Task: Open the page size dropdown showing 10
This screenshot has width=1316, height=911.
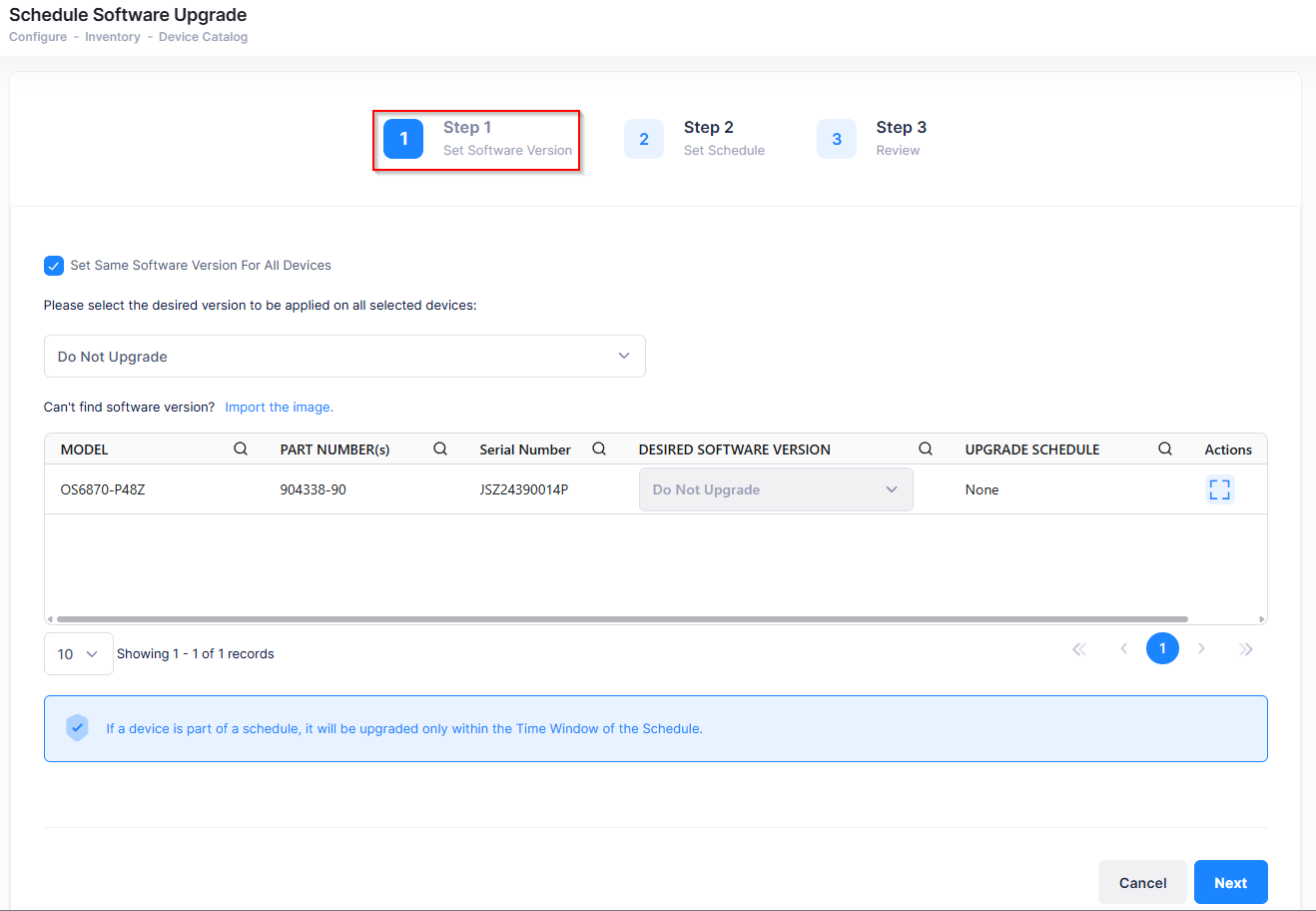Action: coord(78,654)
